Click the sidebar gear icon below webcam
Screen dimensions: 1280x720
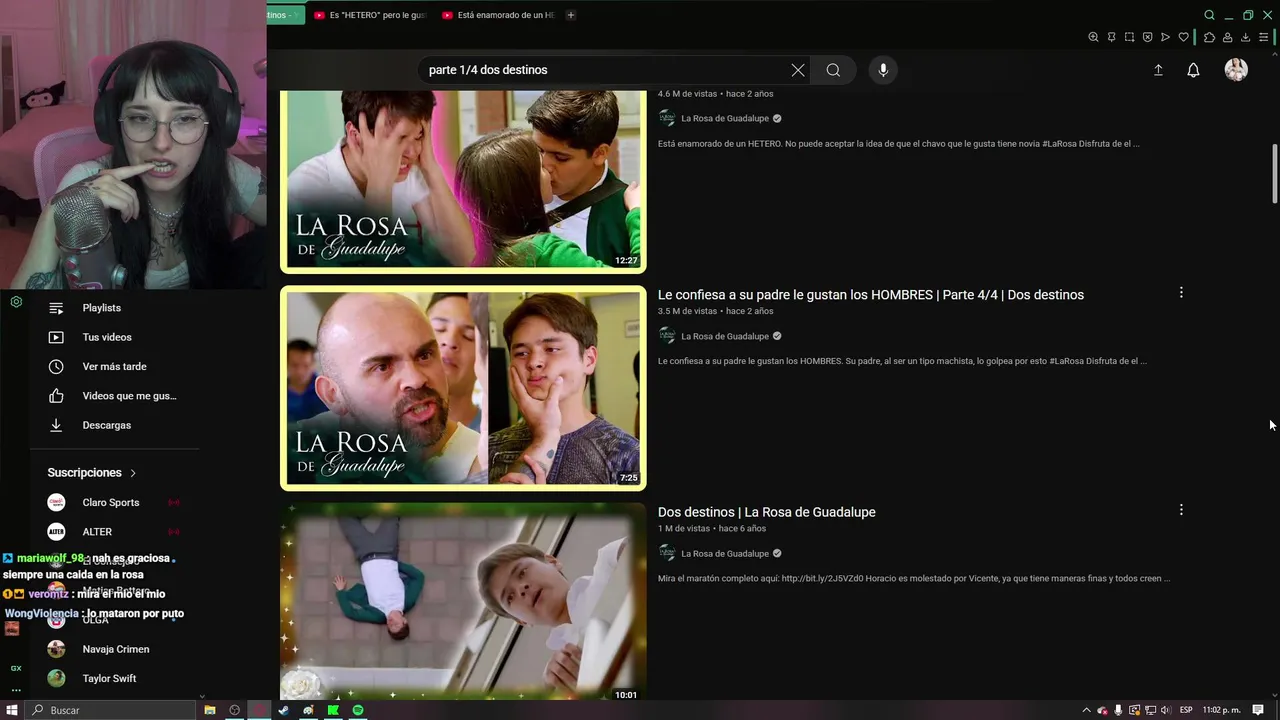16,302
